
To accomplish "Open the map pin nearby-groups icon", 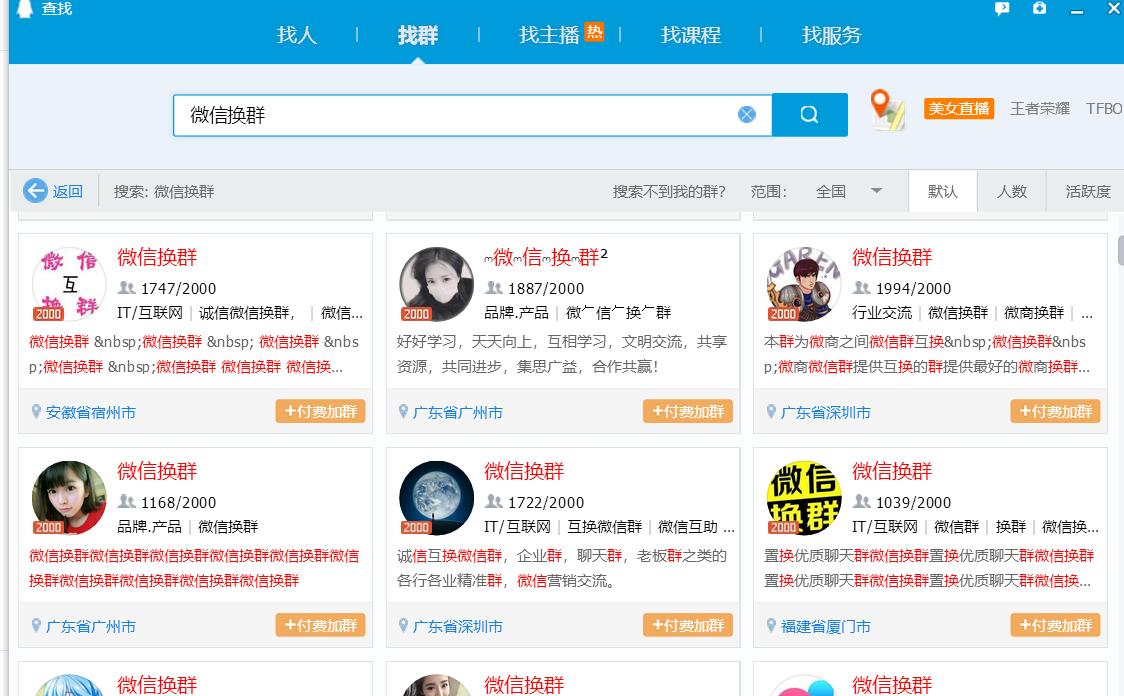I will pyautogui.click(x=887, y=110).
